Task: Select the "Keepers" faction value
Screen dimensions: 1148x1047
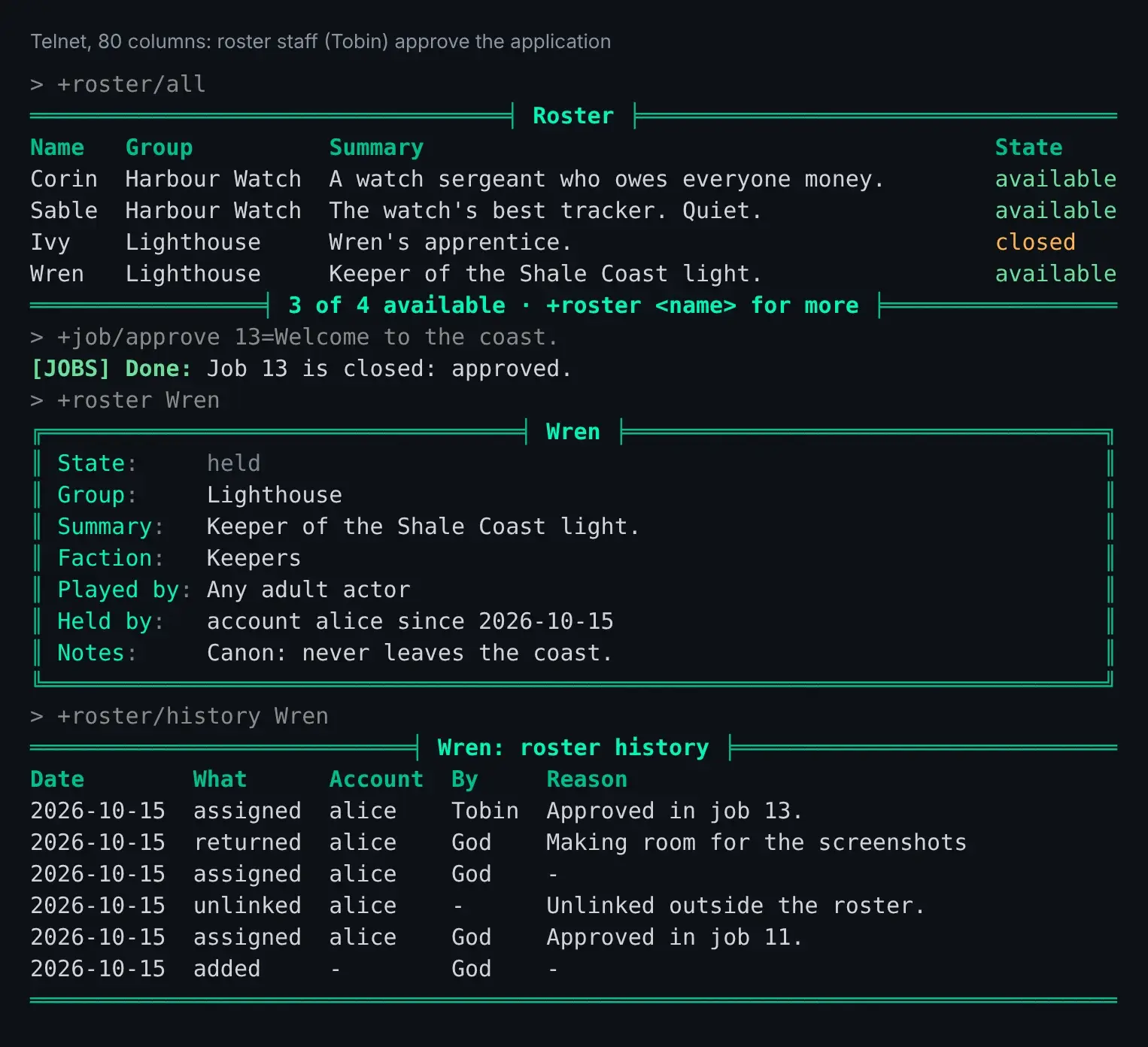Action: click(254, 558)
